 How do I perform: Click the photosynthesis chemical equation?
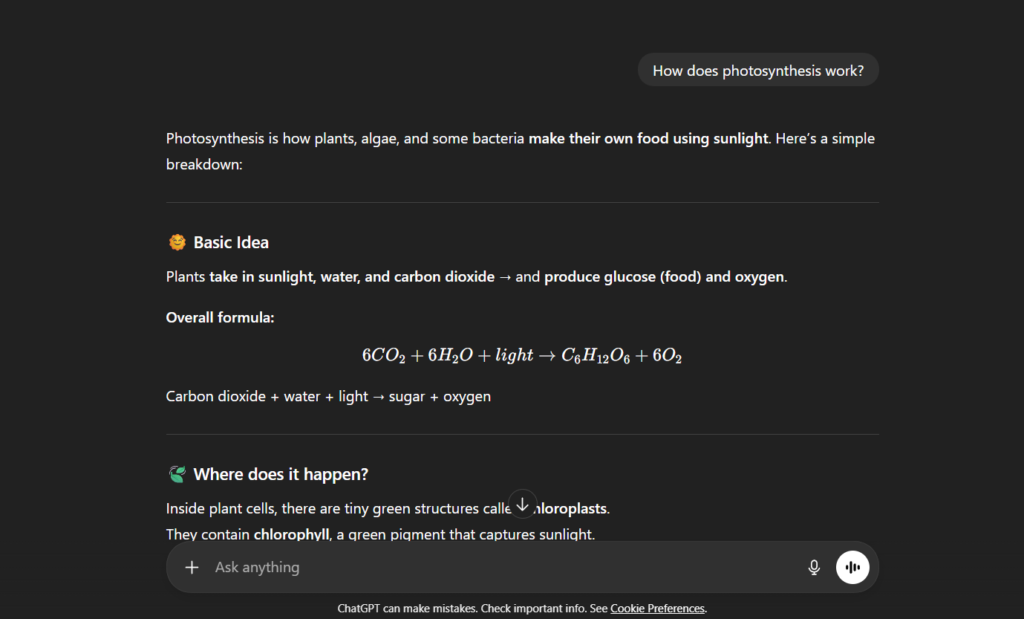click(522, 356)
